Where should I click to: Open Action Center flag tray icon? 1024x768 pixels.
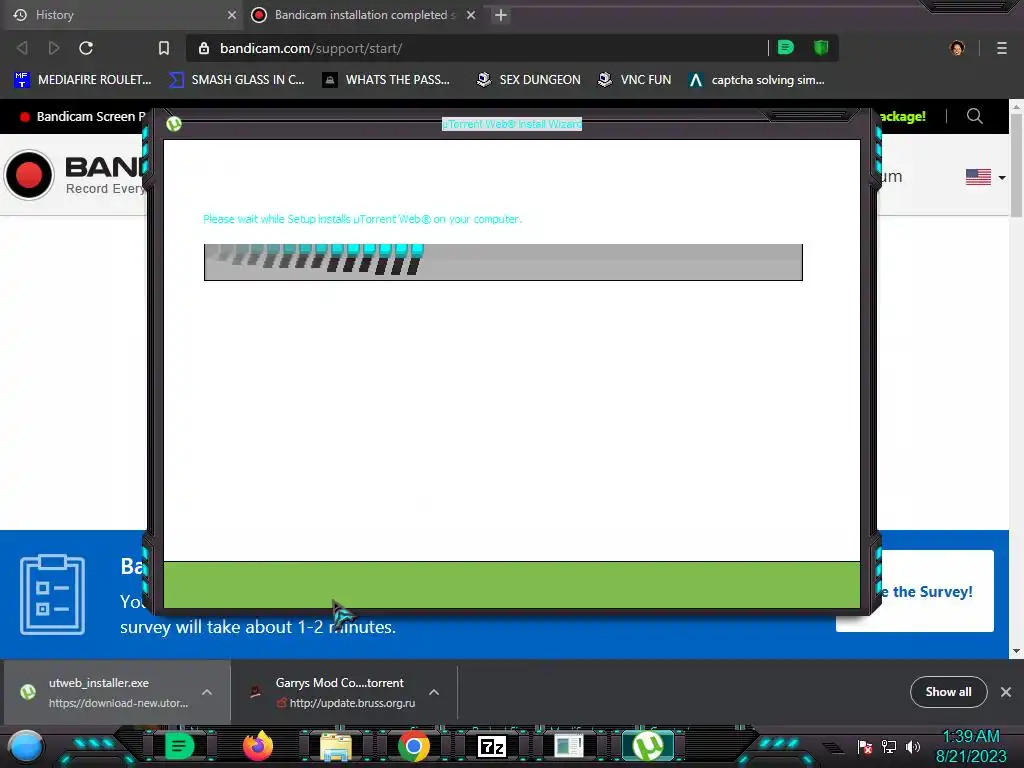click(865, 747)
